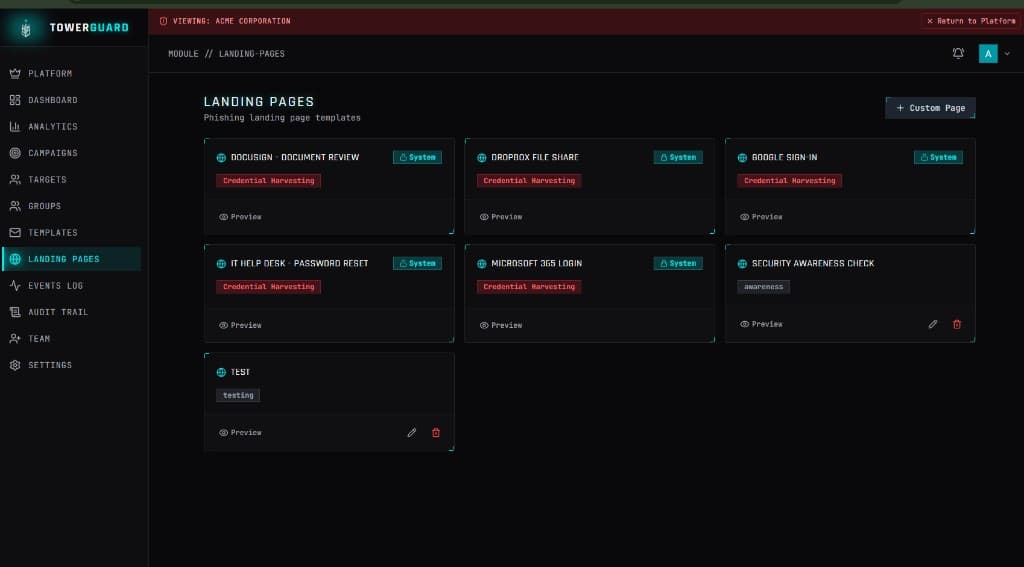Click Credential Harvesting tag on IT Help Desk card
The width and height of the screenshot is (1024, 567).
268,287
